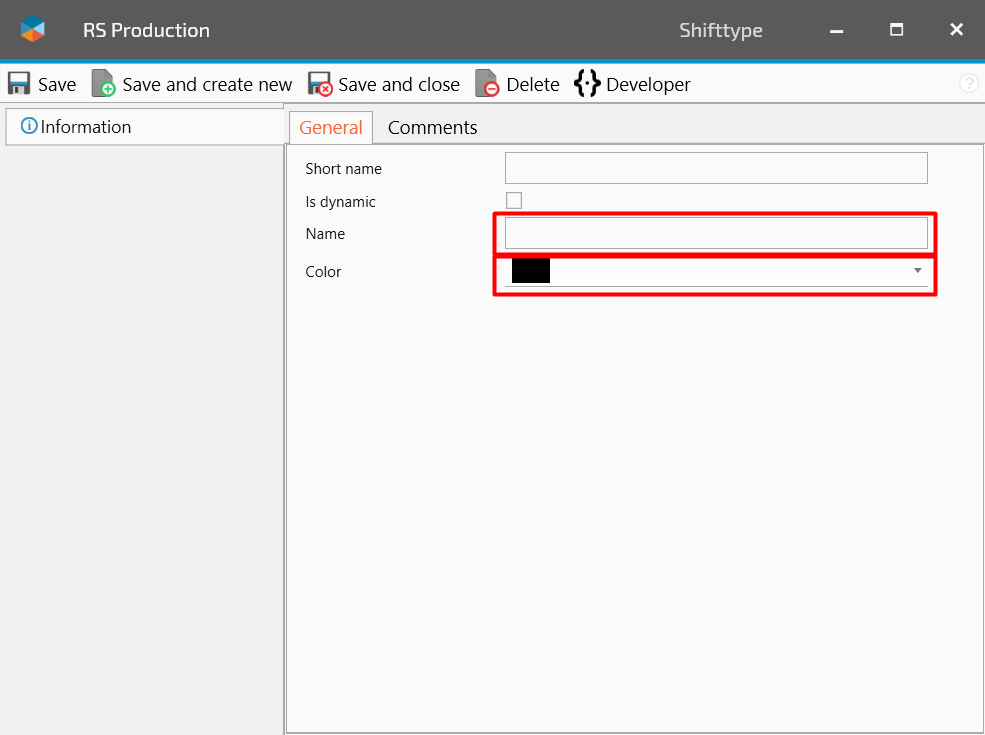Select the black color swatch
The height and width of the screenshot is (735, 985).
point(531,271)
